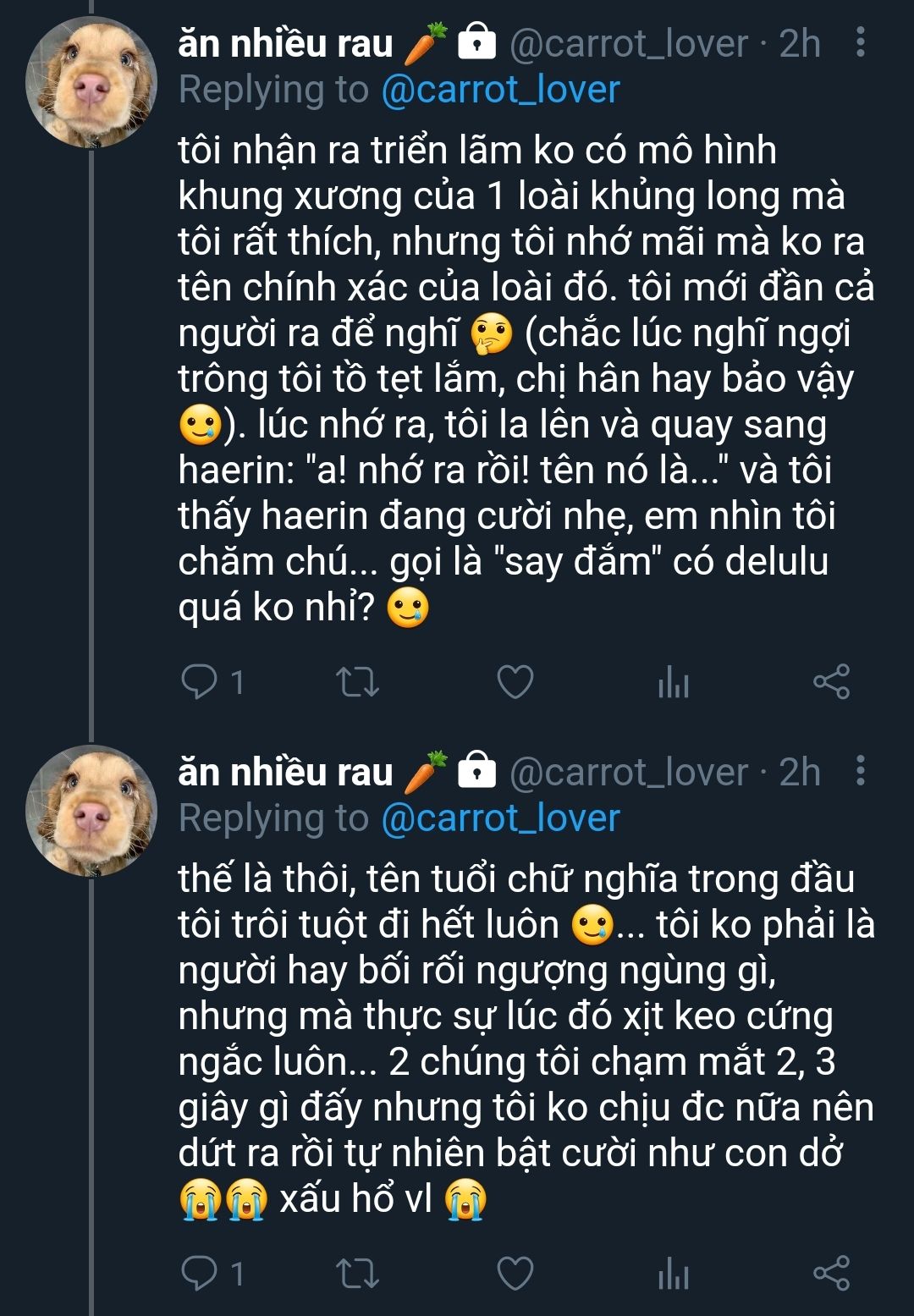Share the first tweet

[831, 682]
